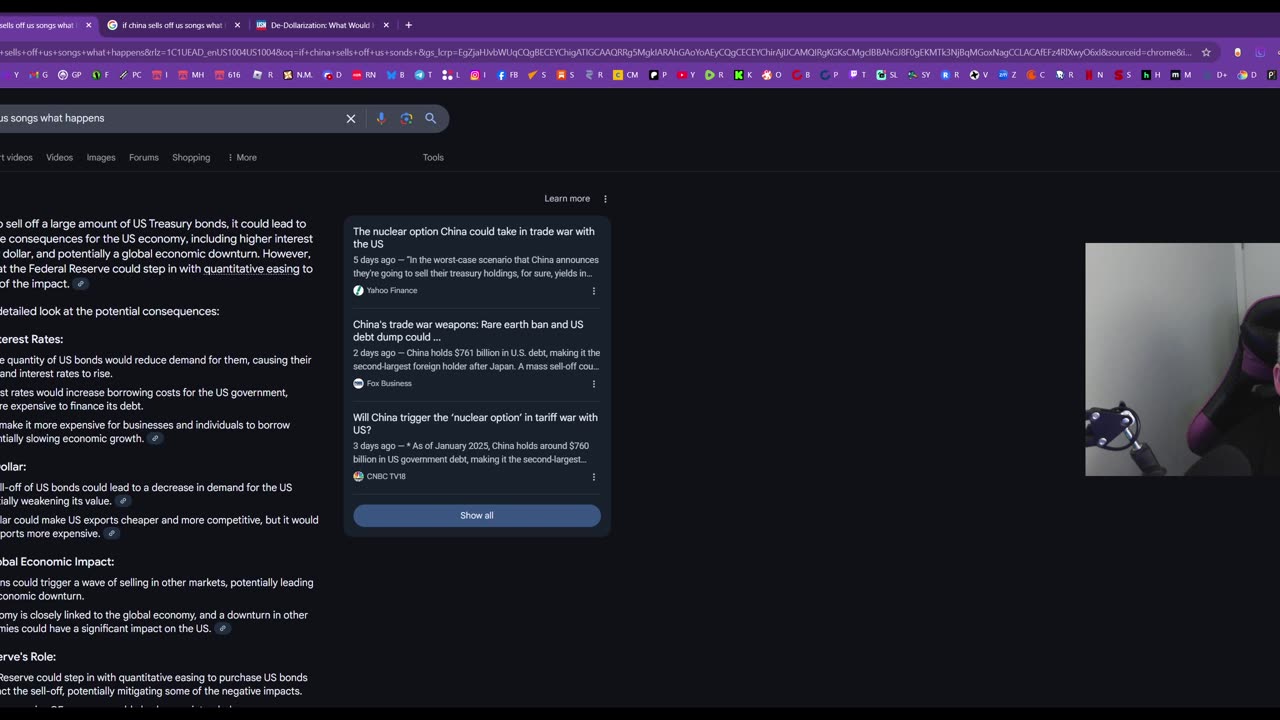Open the 'F' bookmark

(101, 74)
